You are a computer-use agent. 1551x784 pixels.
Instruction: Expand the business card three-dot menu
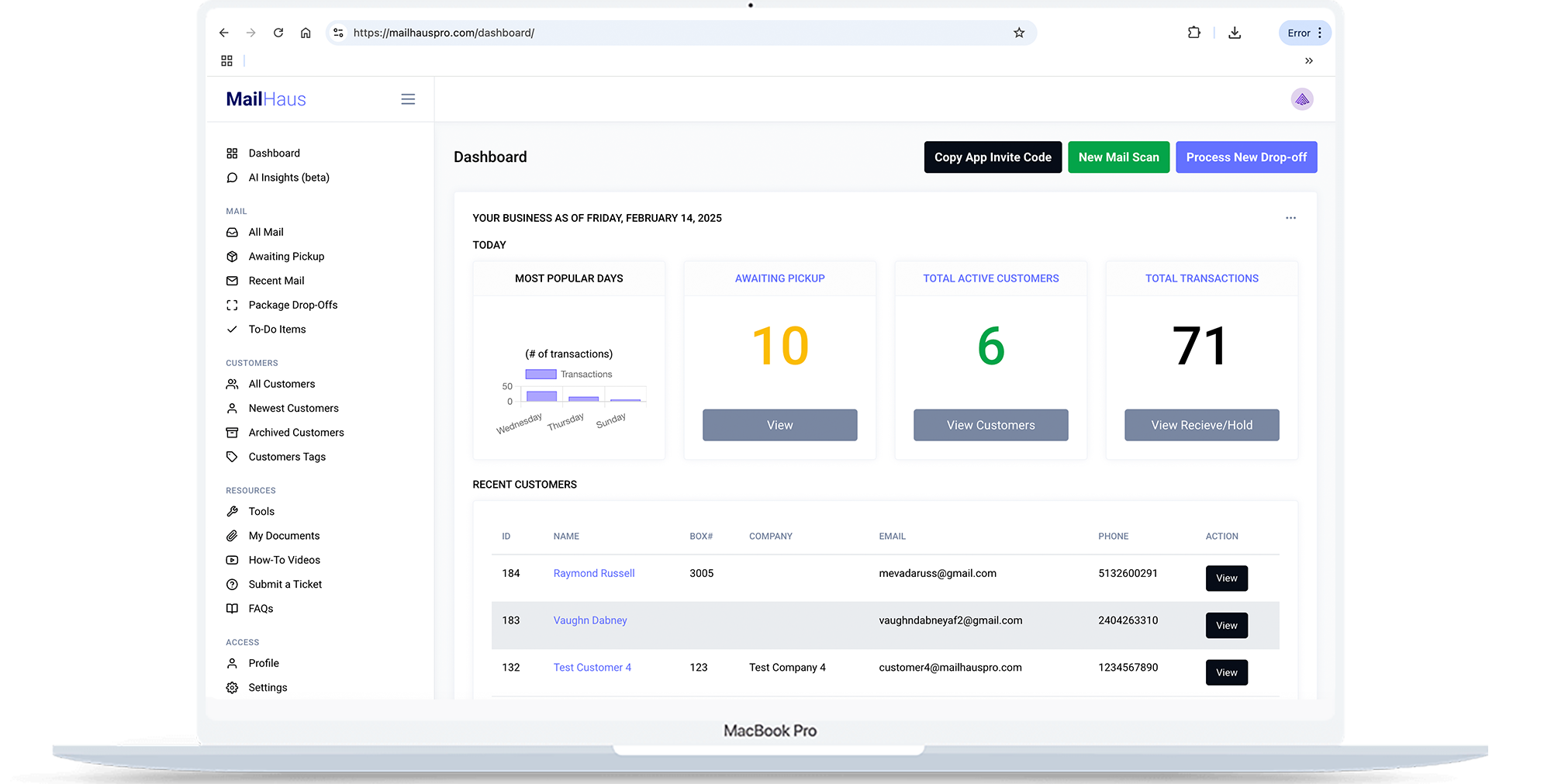point(1290,218)
